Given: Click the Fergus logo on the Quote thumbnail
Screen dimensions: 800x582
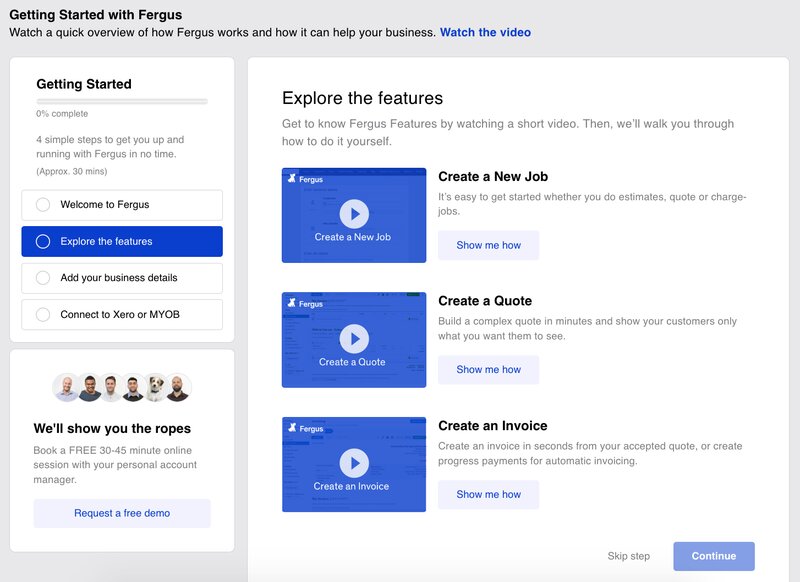Looking at the screenshot, I should click(305, 303).
